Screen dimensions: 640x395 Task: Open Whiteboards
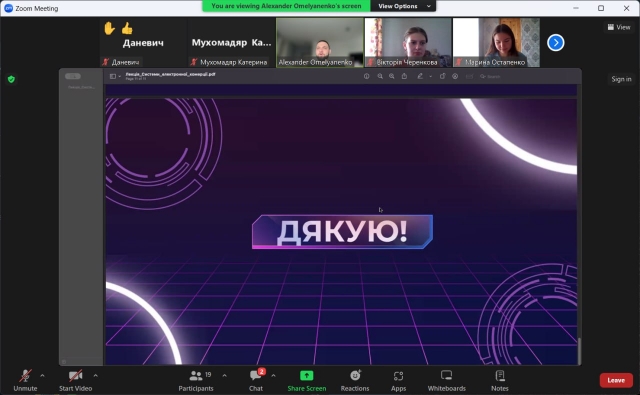tap(447, 380)
